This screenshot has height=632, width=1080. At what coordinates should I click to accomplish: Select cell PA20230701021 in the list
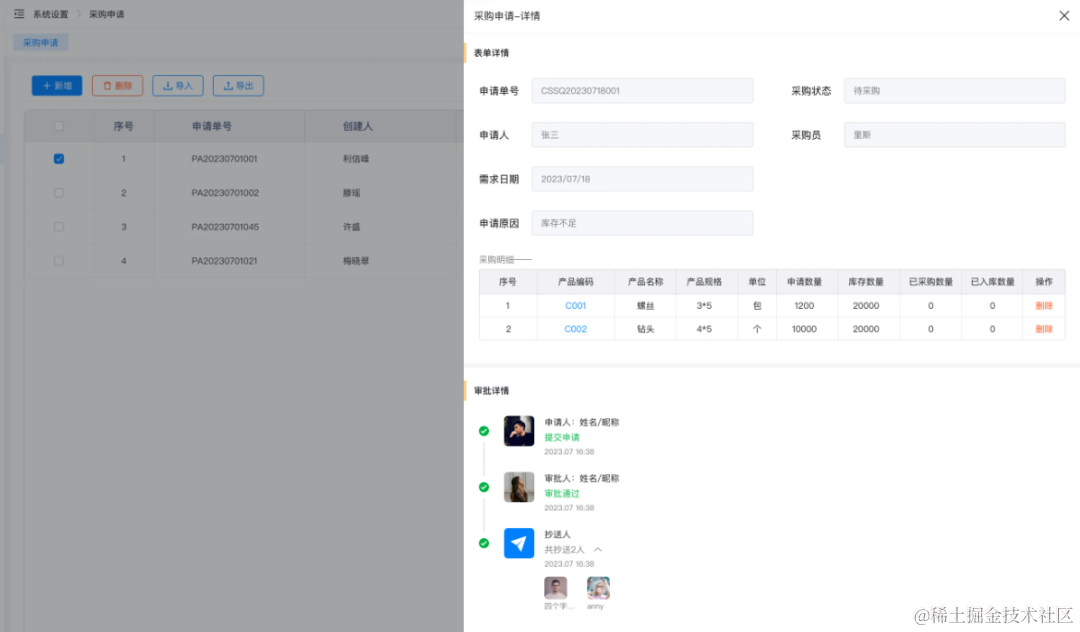pyautogui.click(x=225, y=261)
